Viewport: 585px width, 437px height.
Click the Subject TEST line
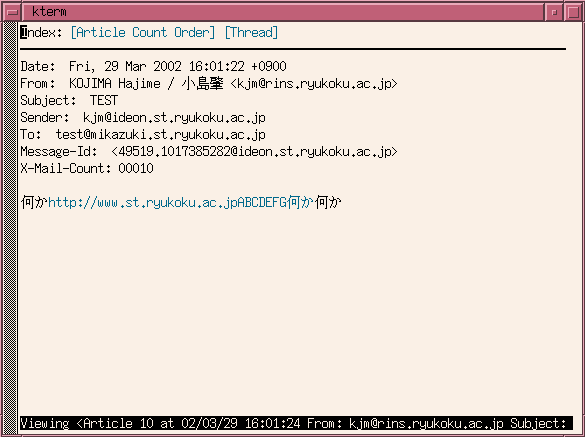69,100
